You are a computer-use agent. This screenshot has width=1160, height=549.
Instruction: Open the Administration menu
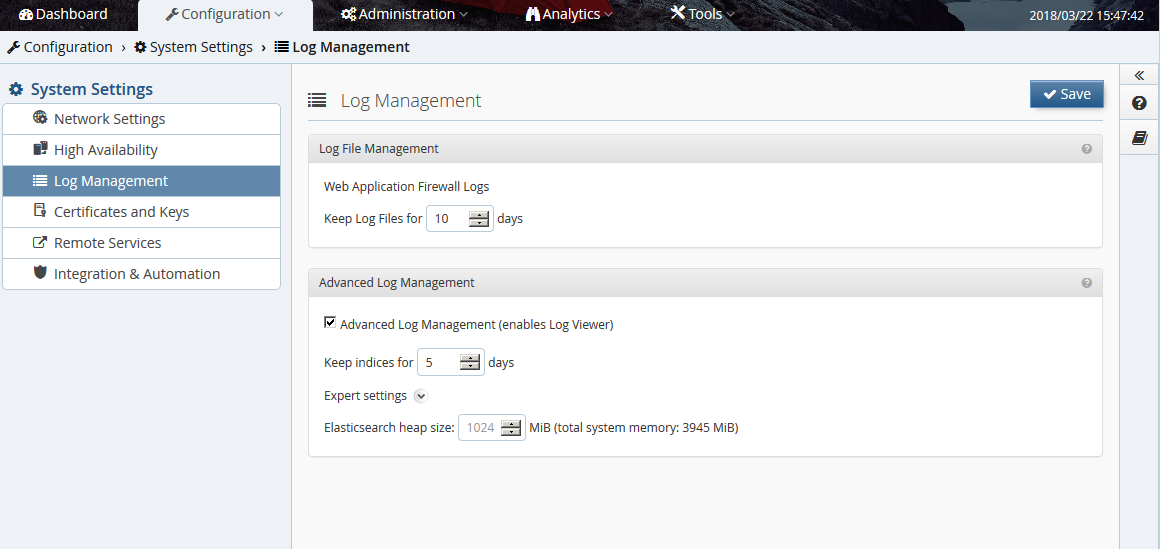point(404,14)
